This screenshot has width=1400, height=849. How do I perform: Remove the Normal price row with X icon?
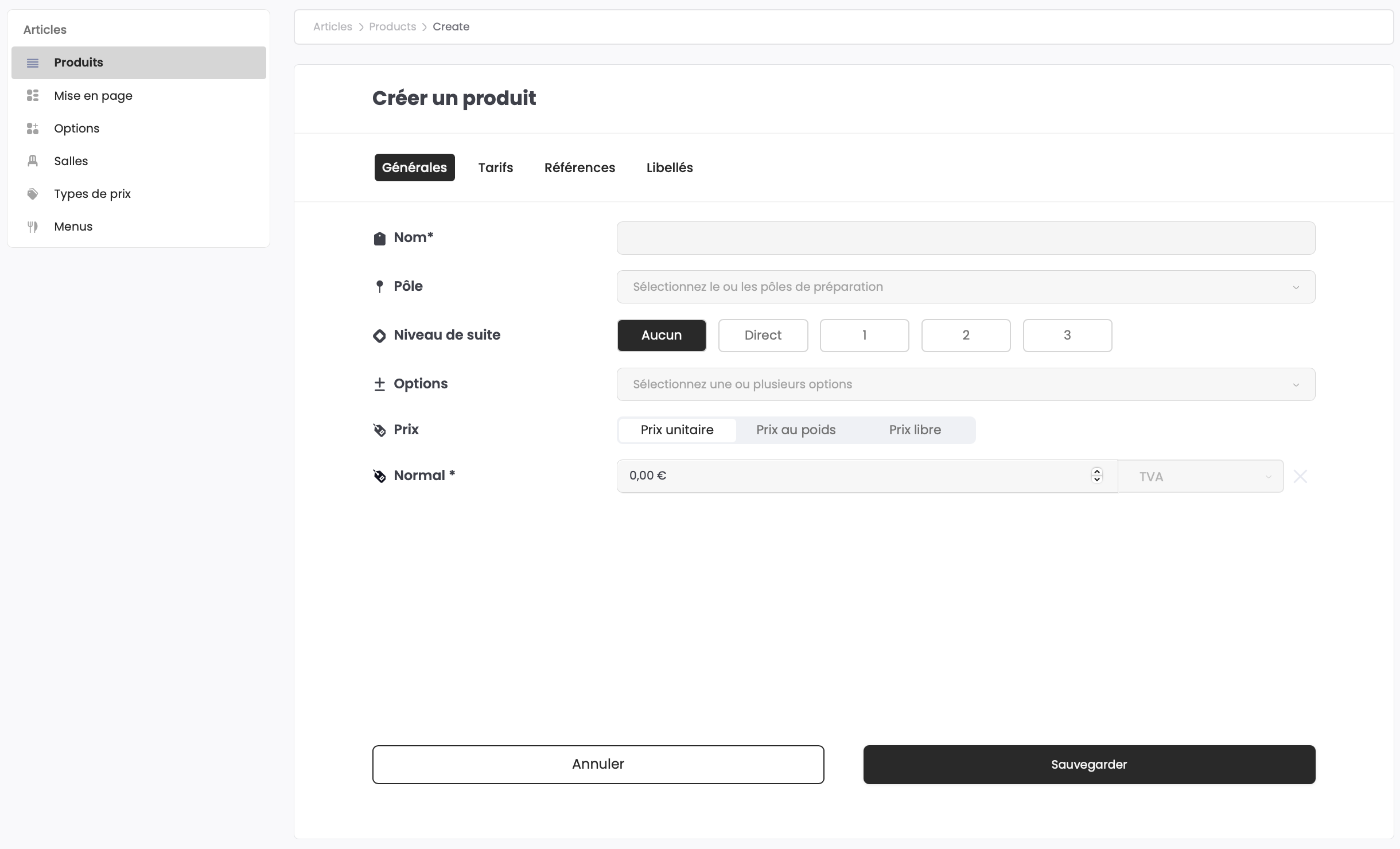(1300, 476)
